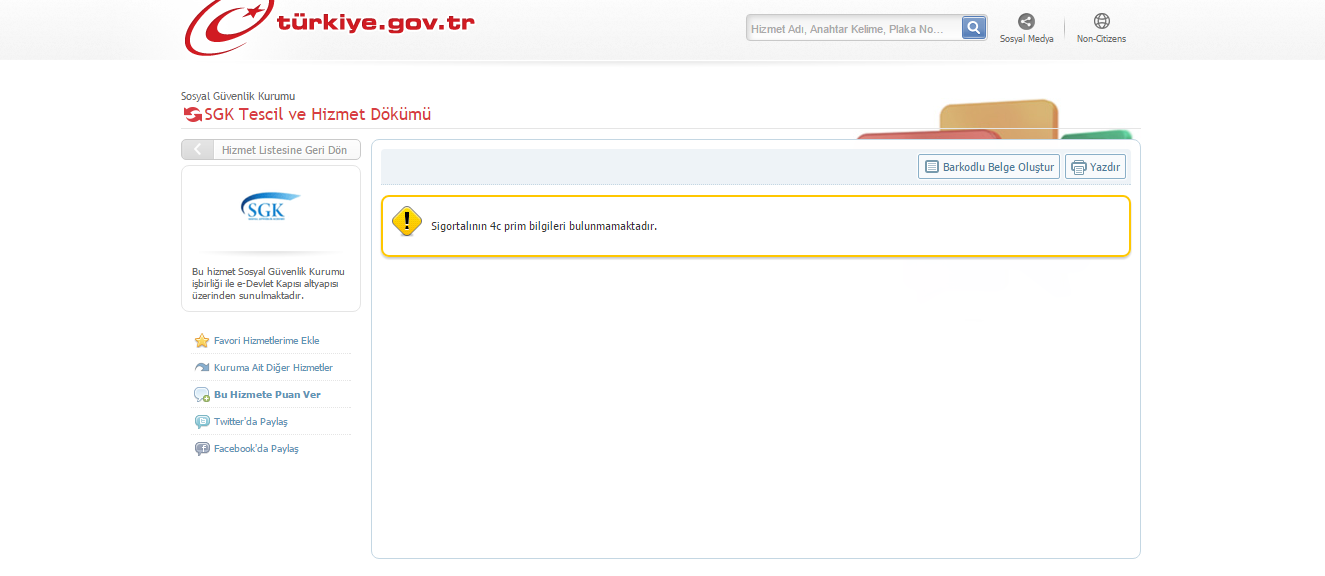Click the back arrow in Hizmet Listesine Geri Dön
This screenshot has height=576, width=1325.
tap(198, 150)
